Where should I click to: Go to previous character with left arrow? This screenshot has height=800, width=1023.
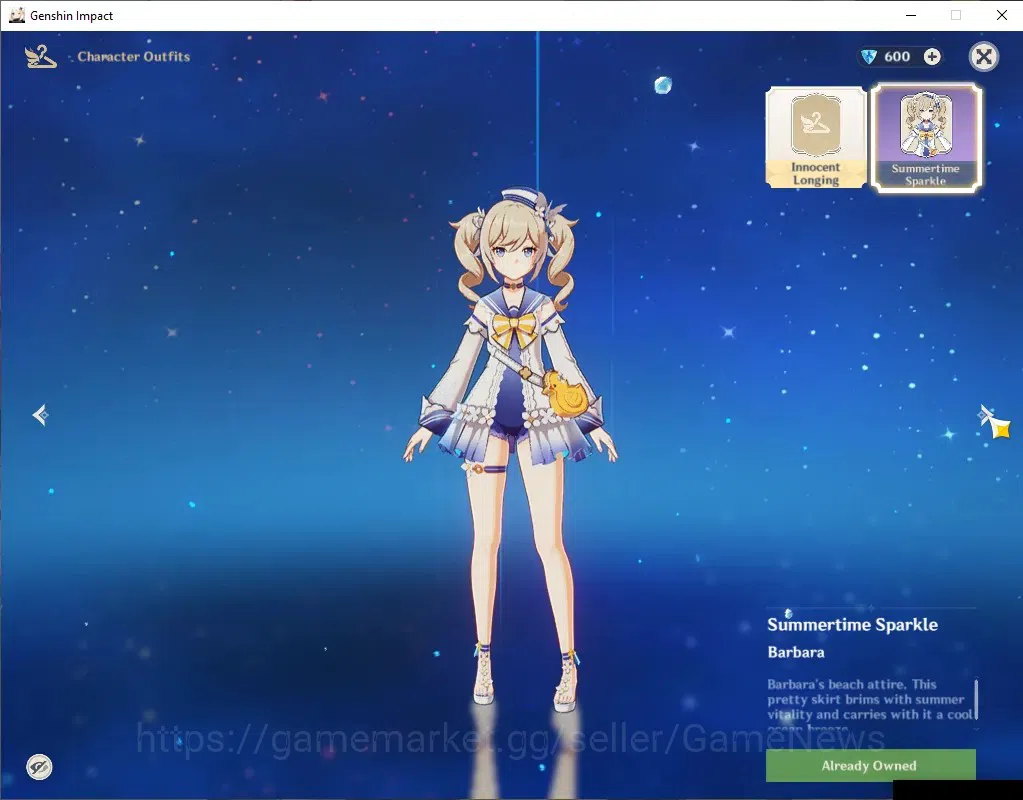(40, 414)
